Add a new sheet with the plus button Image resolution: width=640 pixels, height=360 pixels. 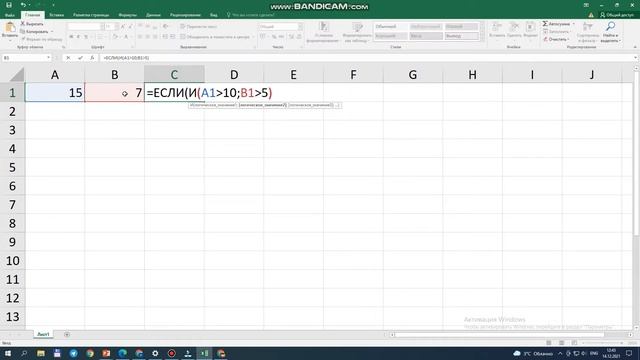coord(67,334)
